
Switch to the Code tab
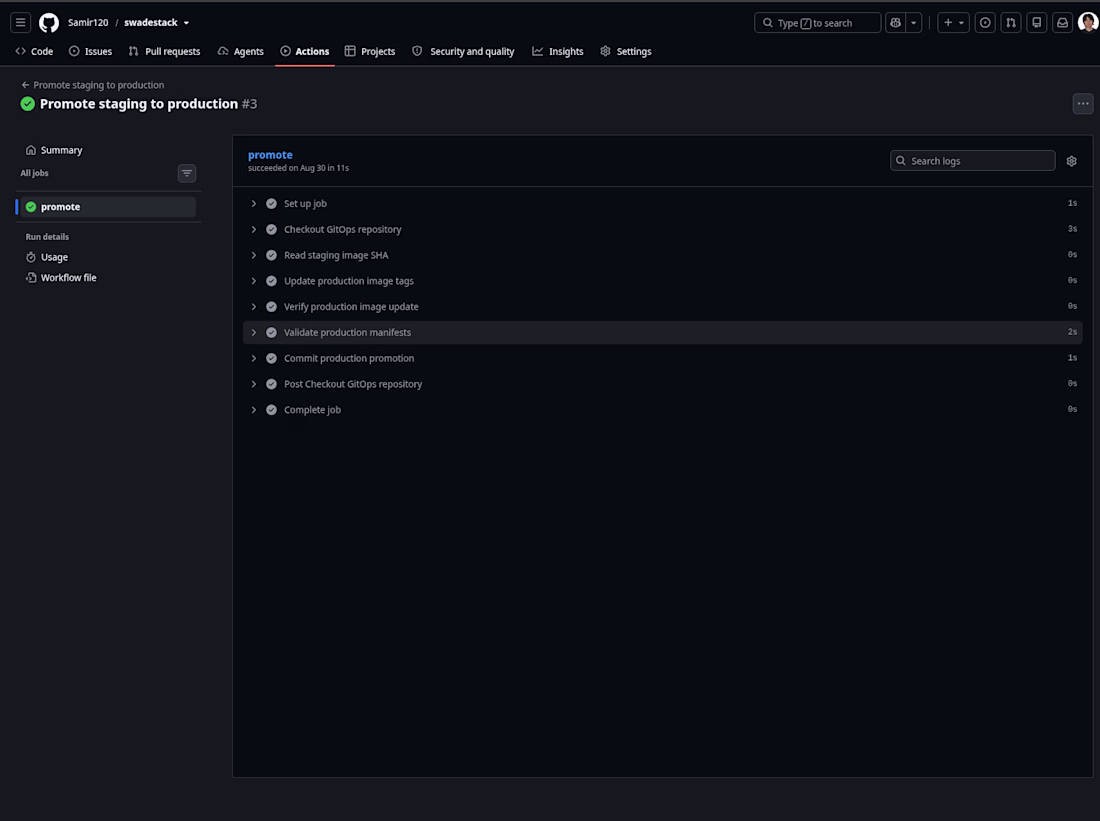[x=34, y=51]
